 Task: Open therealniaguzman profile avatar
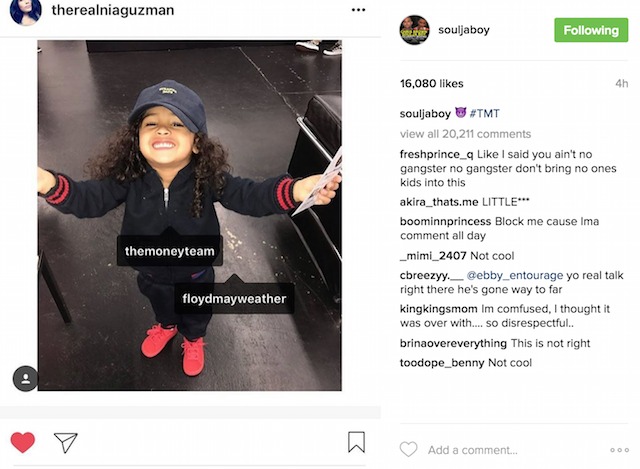click(26, 11)
